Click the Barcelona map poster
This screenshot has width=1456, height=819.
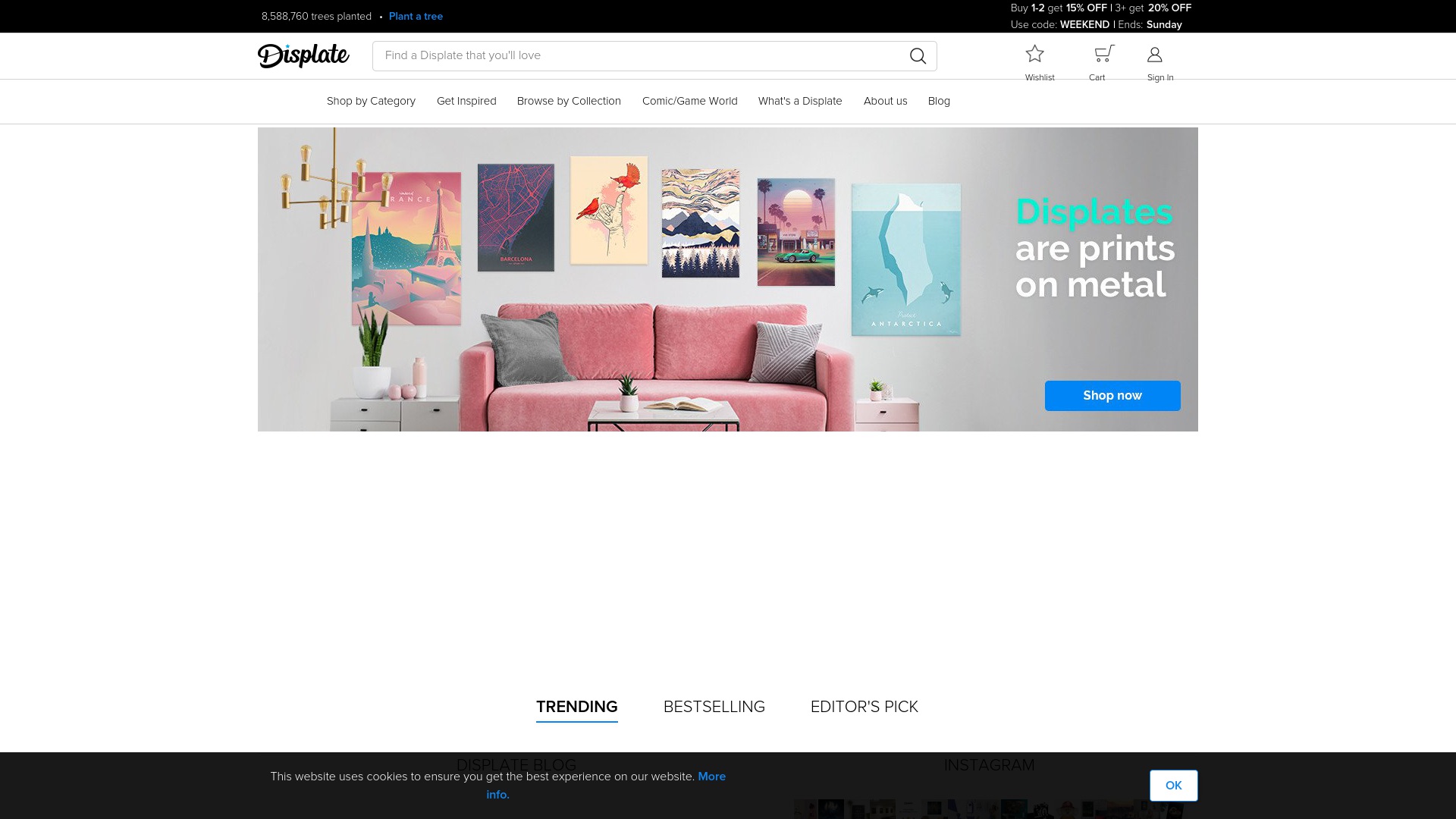(516, 218)
